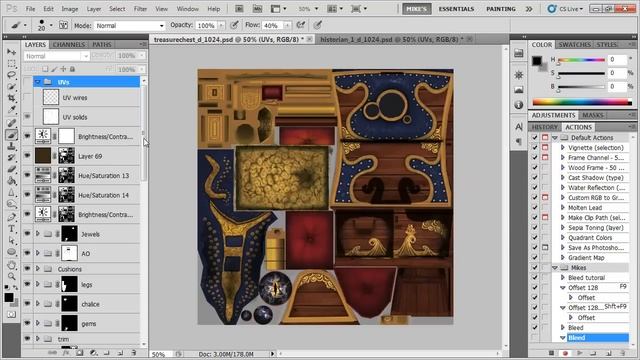The width and height of the screenshot is (640, 360).
Task: Select the Clone Stamp tool
Action: click(11, 146)
